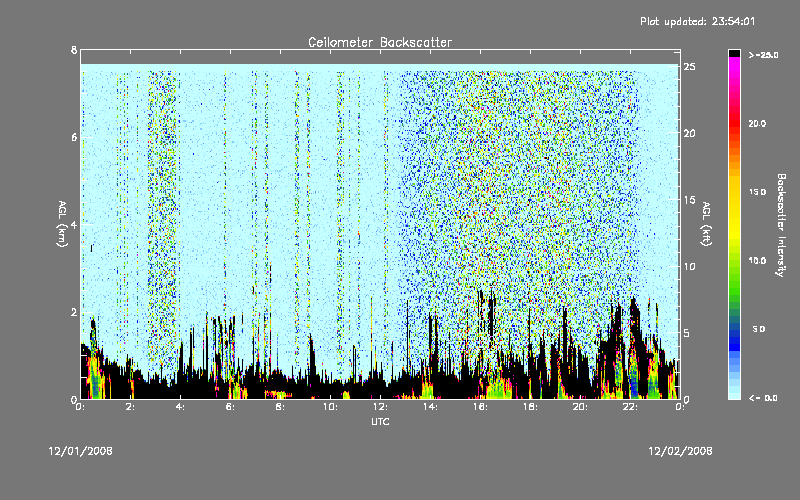Click the "18:" tick on the UTC axis
The image size is (800, 500).
coord(531,407)
